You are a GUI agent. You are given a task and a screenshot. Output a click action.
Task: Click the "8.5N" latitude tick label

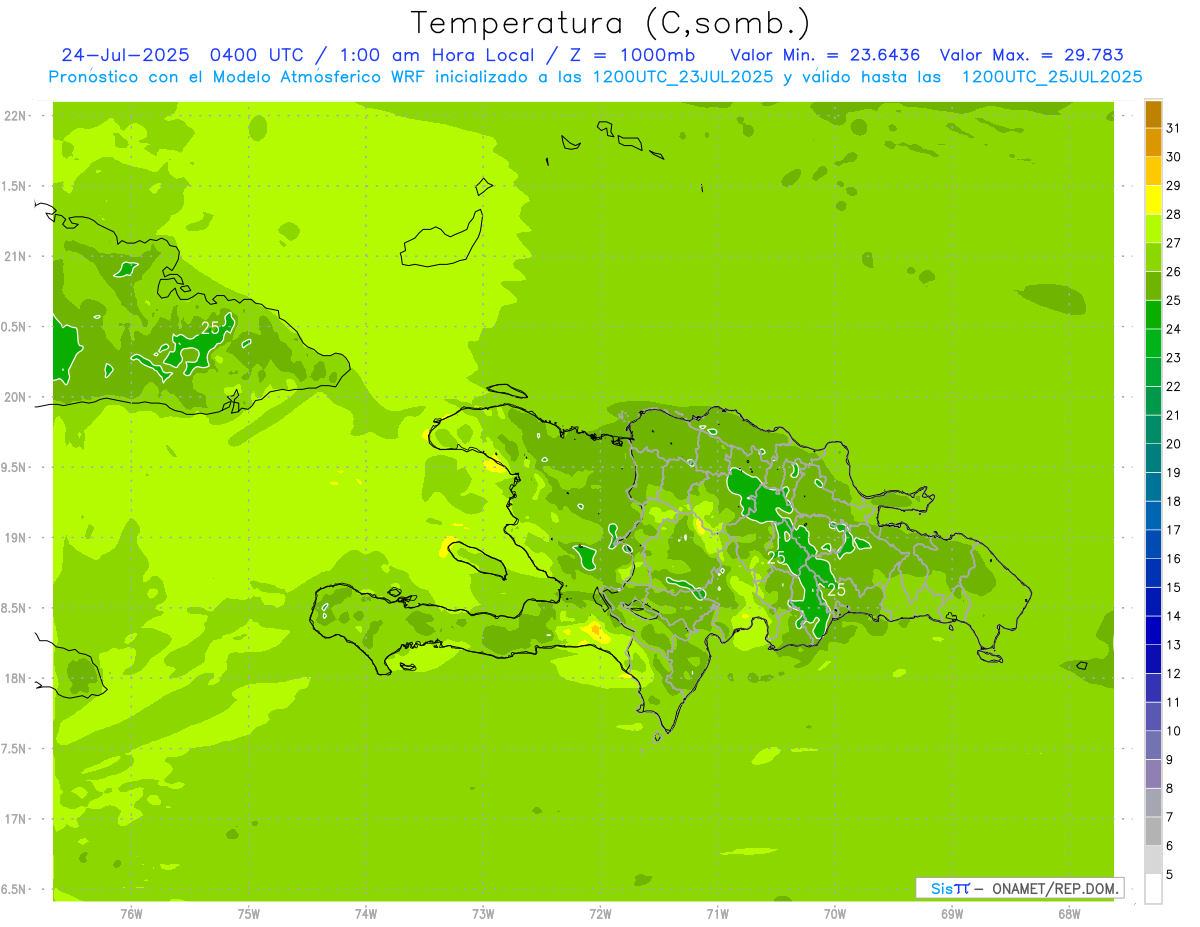(15, 608)
